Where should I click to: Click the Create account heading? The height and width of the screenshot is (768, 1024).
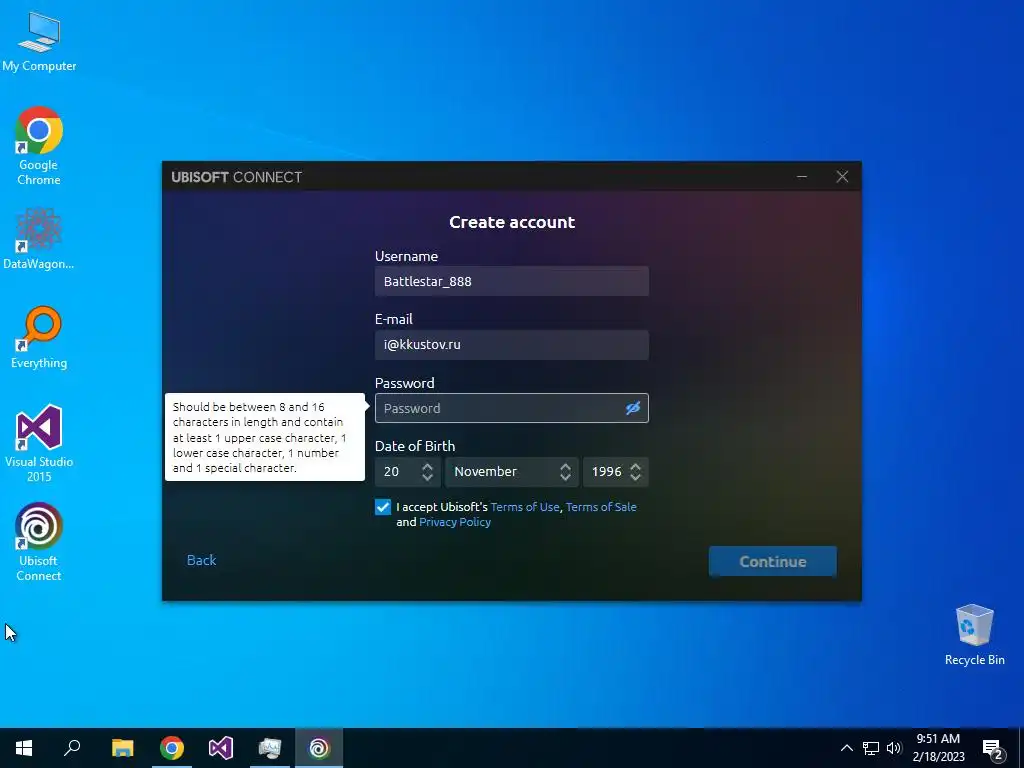pos(512,222)
